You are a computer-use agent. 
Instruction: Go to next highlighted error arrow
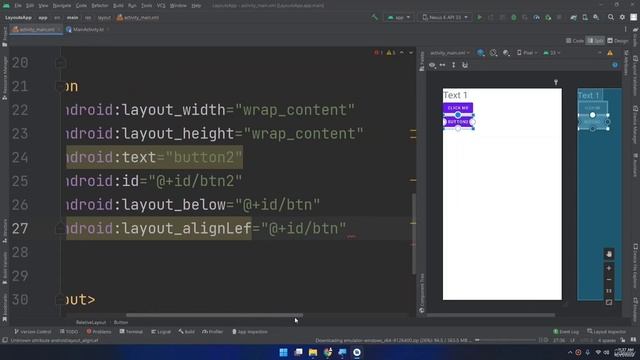[x=411, y=53]
